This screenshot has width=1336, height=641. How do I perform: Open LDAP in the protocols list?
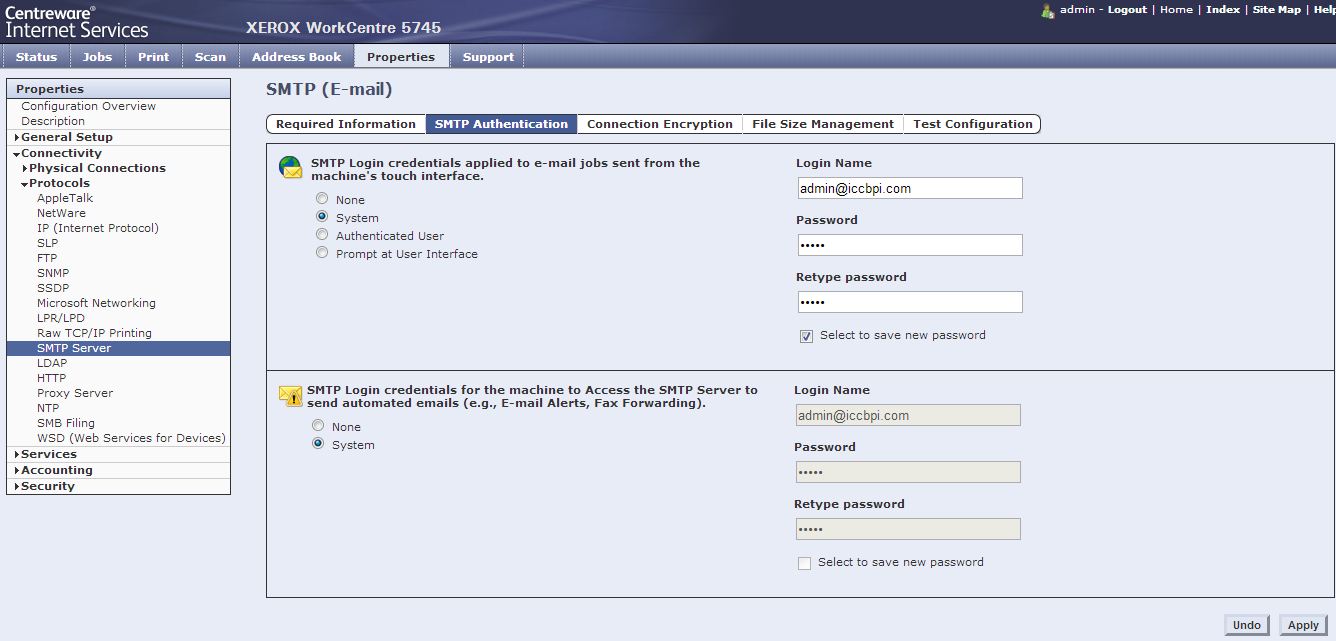pyautogui.click(x=52, y=363)
